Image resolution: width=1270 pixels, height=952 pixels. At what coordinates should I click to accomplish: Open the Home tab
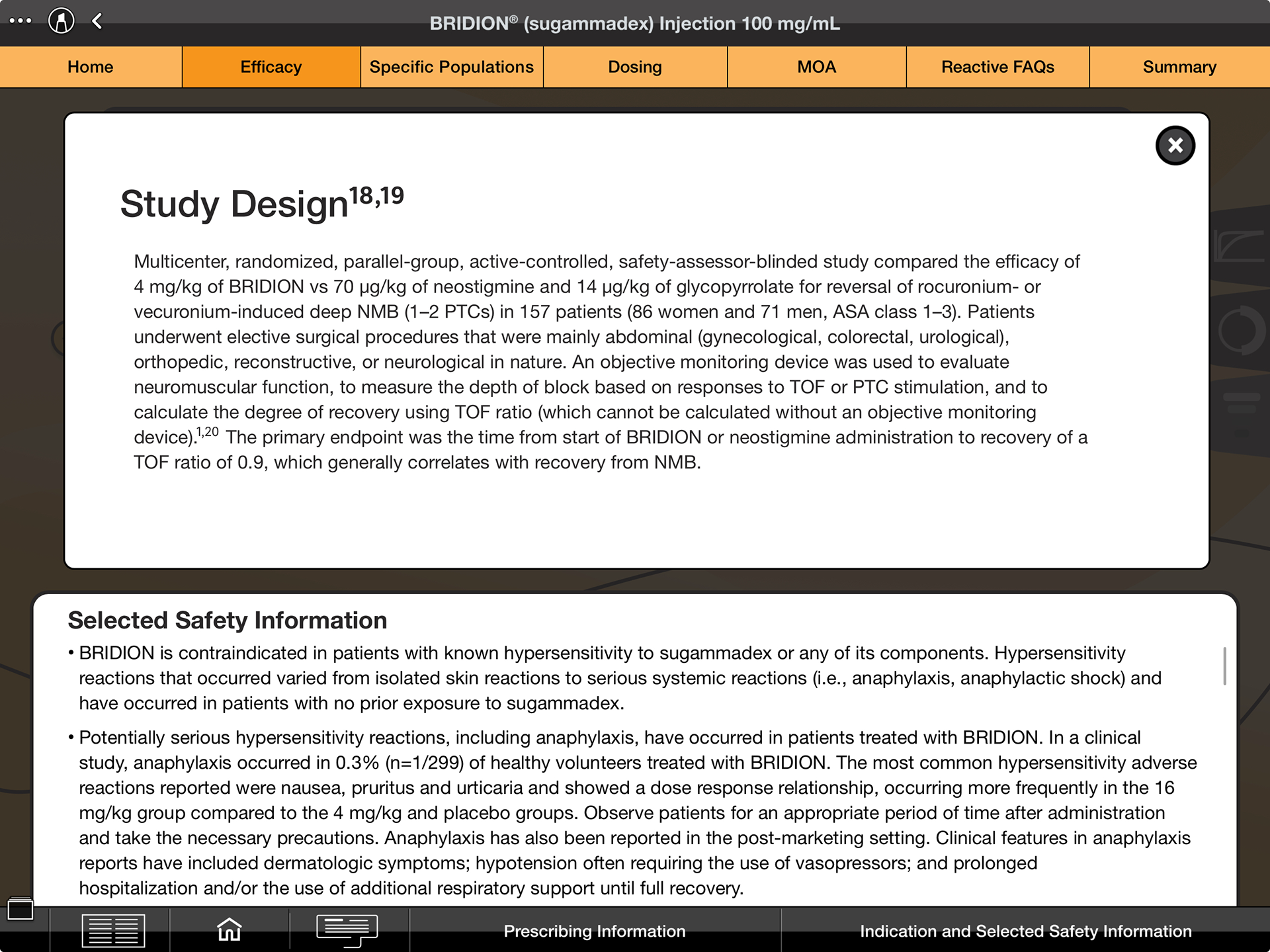[91, 67]
